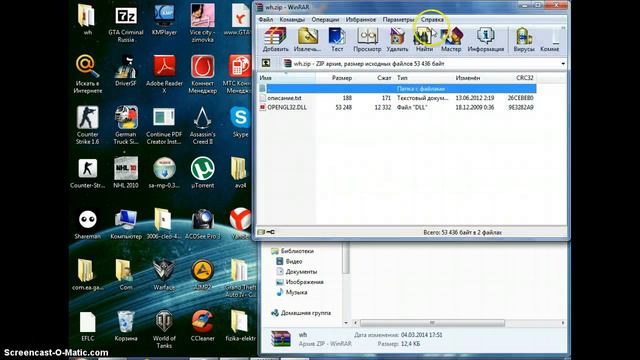Click the Удалить toolbar icon

pyautogui.click(x=397, y=40)
